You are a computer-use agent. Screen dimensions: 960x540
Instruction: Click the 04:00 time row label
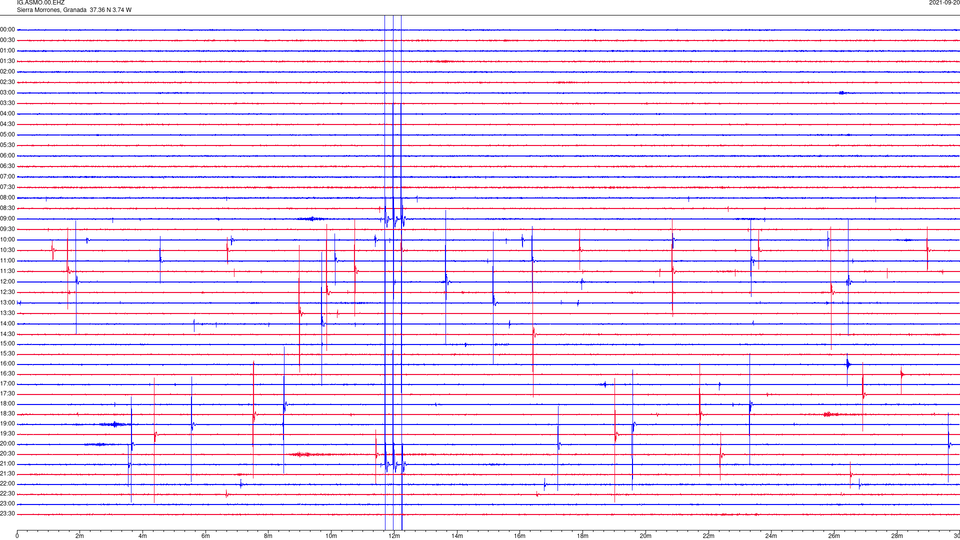[x=7, y=114]
